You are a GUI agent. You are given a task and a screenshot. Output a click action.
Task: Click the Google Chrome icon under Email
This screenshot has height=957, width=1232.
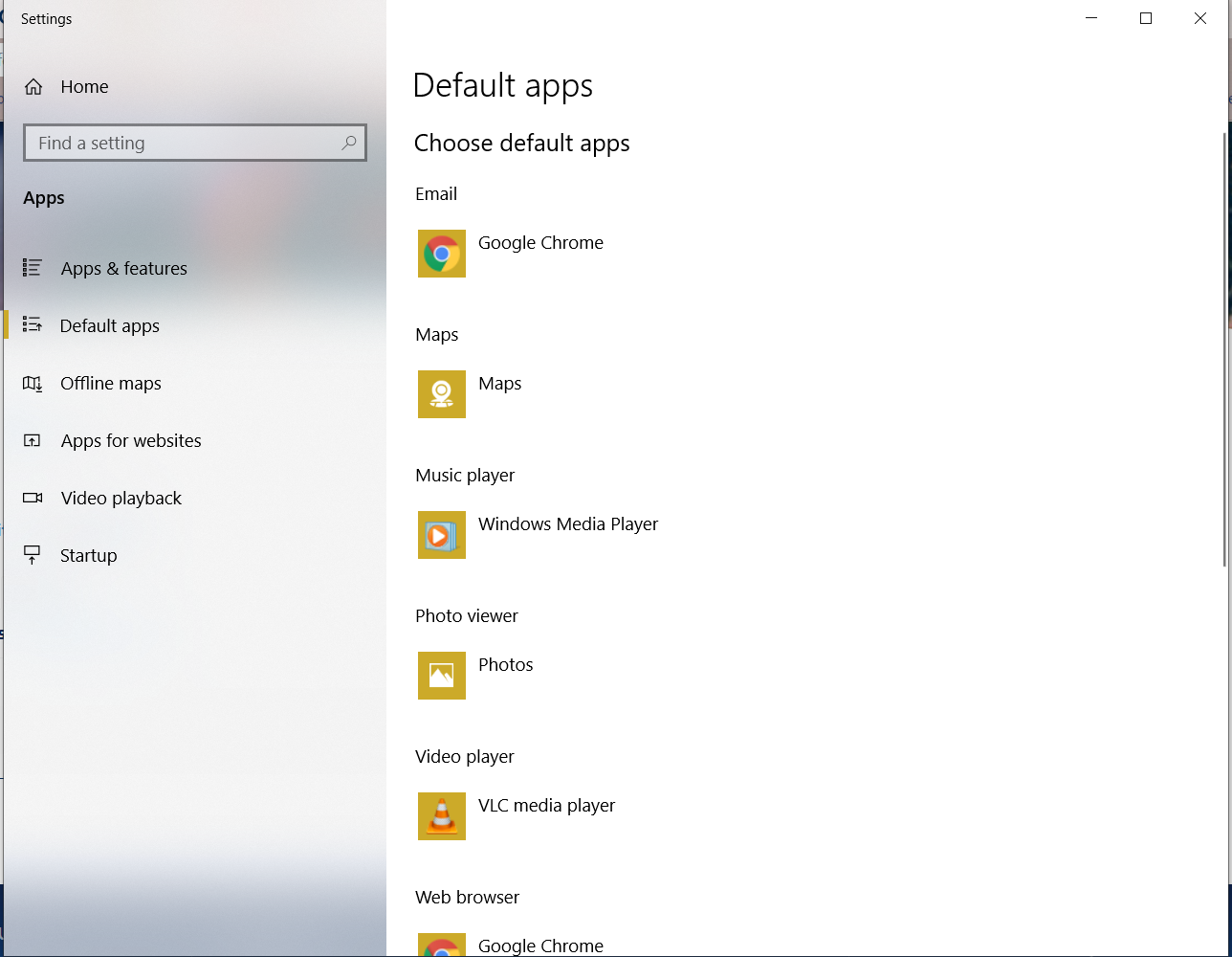click(441, 254)
